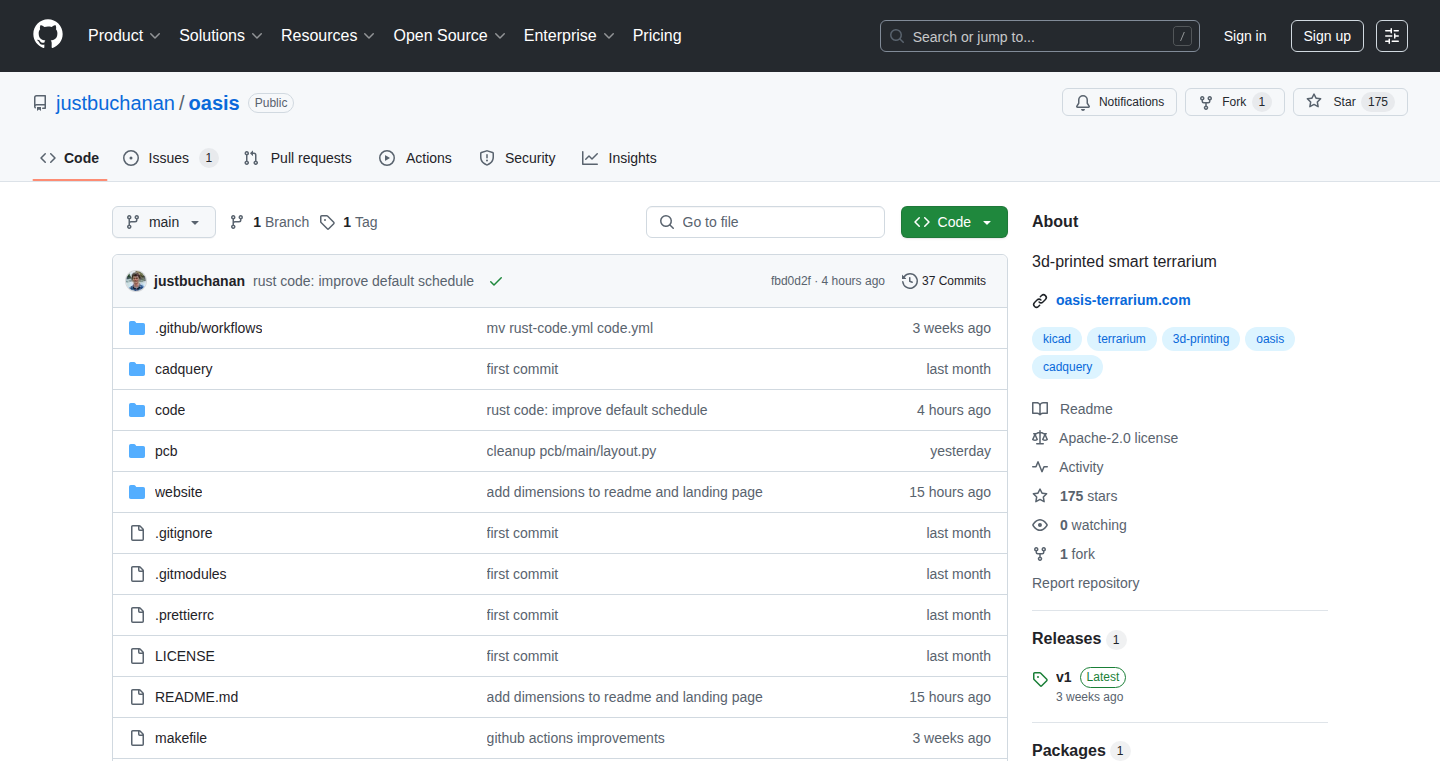Open the main branch dropdown
The width and height of the screenshot is (1440, 761).
click(164, 222)
